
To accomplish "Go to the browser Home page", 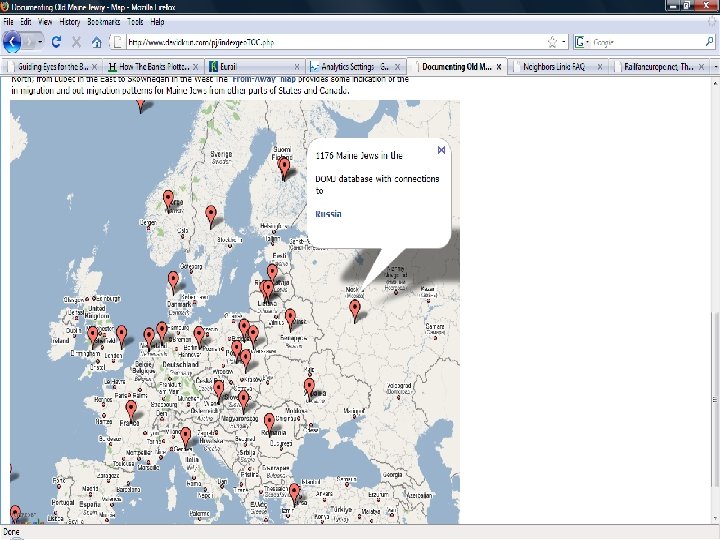I will pos(97,42).
